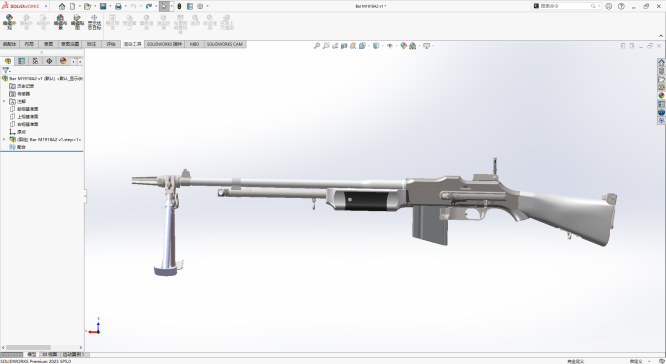
Task: Open Design Library in task pane
Action: (x=661, y=71)
